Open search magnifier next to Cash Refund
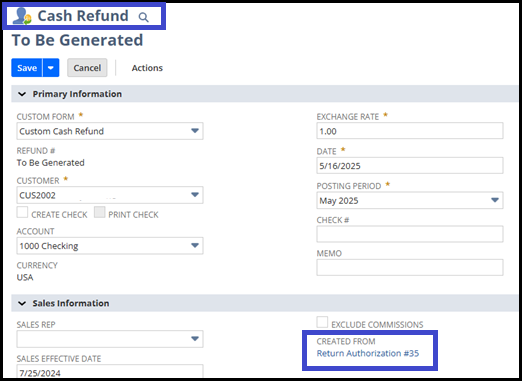The image size is (522, 381). [143, 17]
